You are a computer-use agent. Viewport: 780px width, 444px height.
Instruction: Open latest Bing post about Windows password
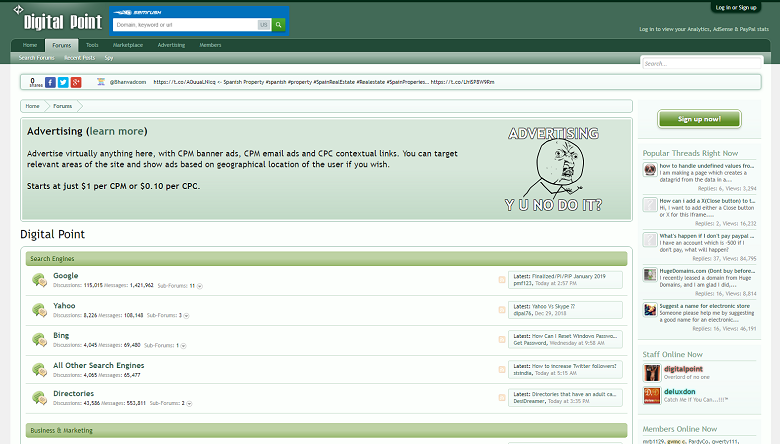(x=574, y=336)
